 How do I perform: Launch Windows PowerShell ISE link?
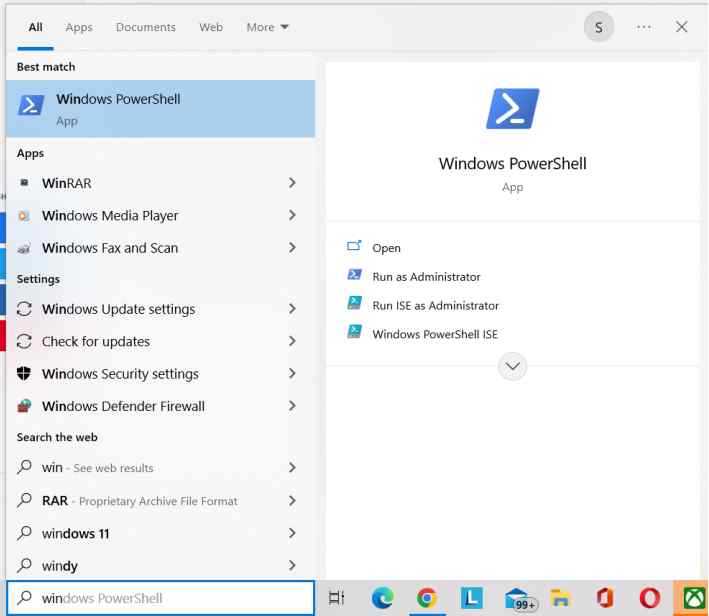(435, 334)
